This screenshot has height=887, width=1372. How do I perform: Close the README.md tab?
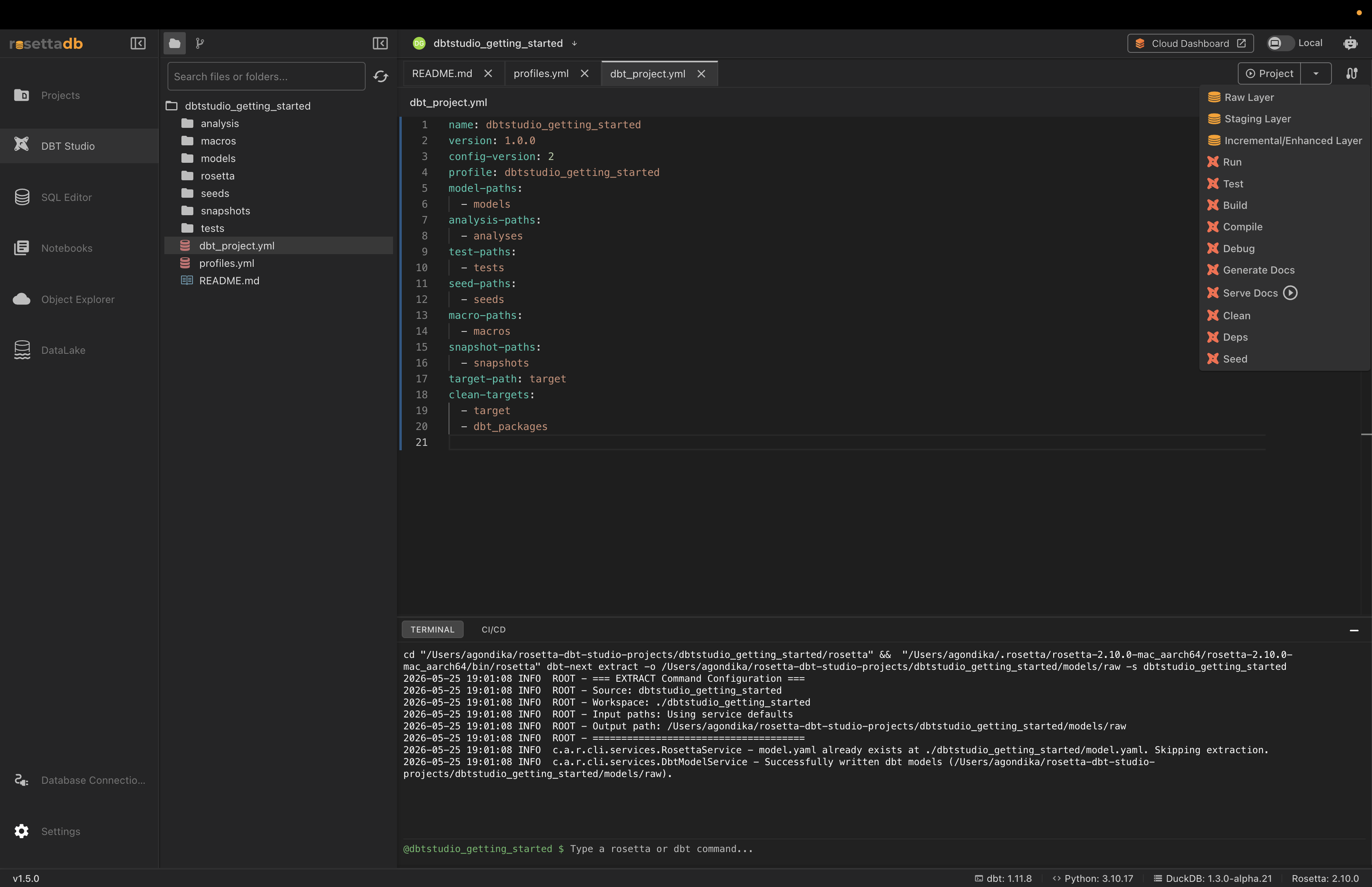pos(488,74)
